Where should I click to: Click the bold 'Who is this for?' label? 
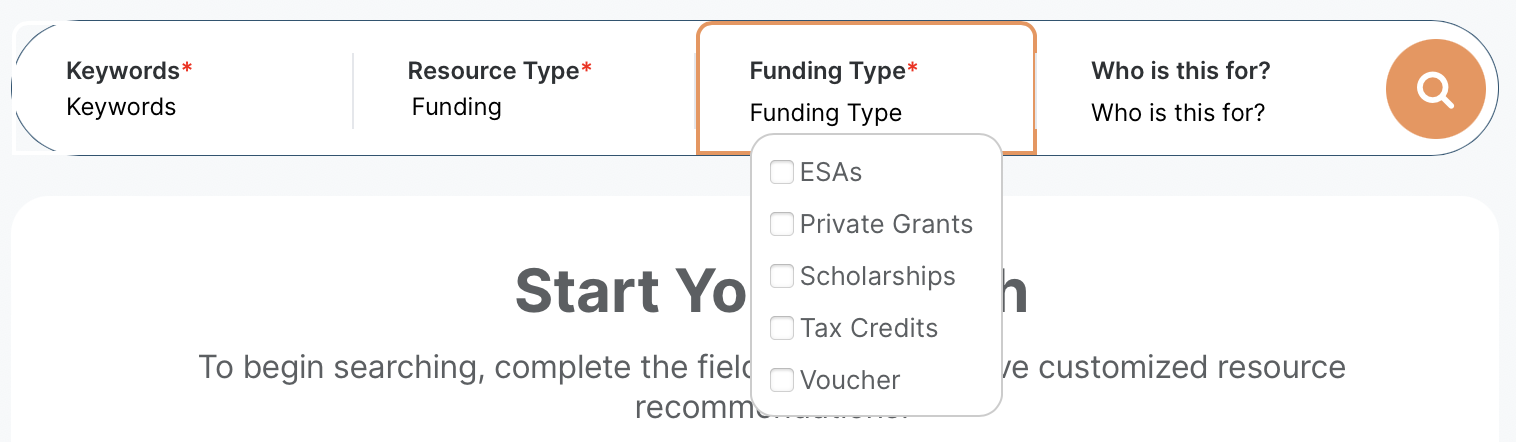click(x=1181, y=71)
